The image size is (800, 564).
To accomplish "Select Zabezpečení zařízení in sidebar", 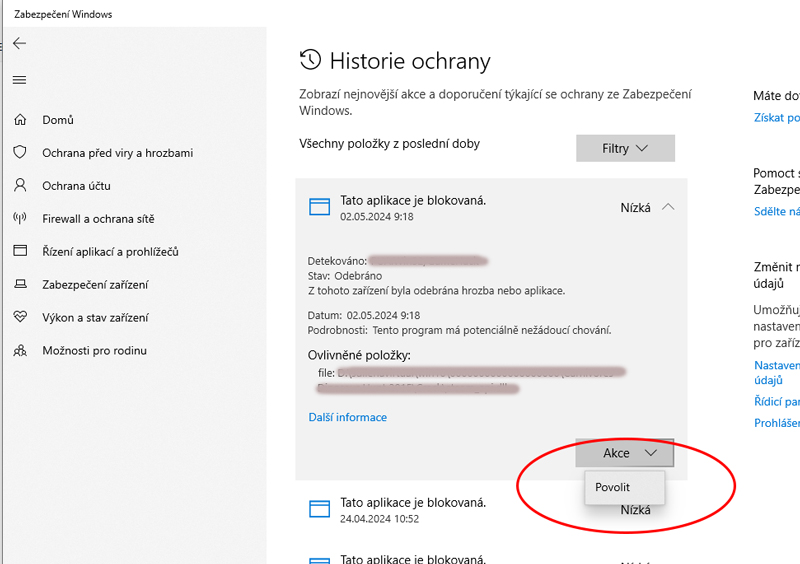I will pos(95,285).
